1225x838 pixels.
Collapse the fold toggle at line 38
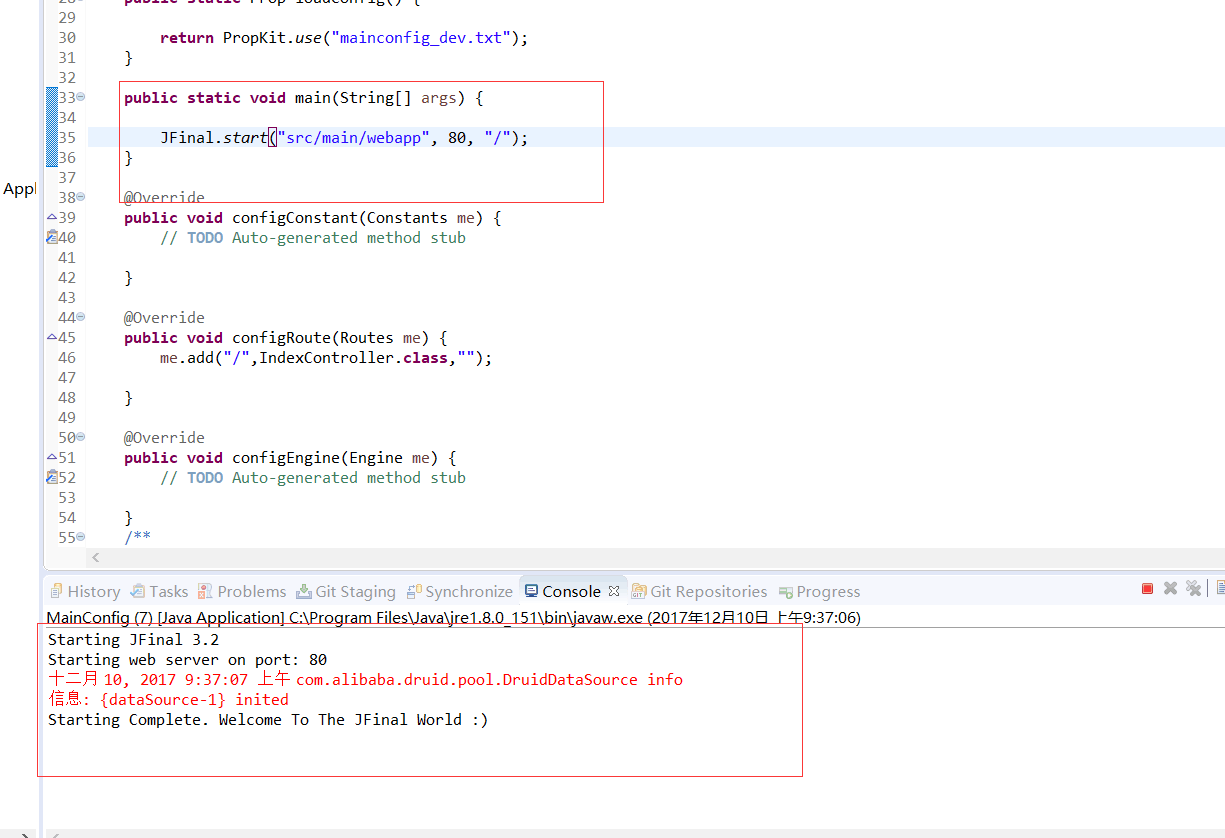81,197
